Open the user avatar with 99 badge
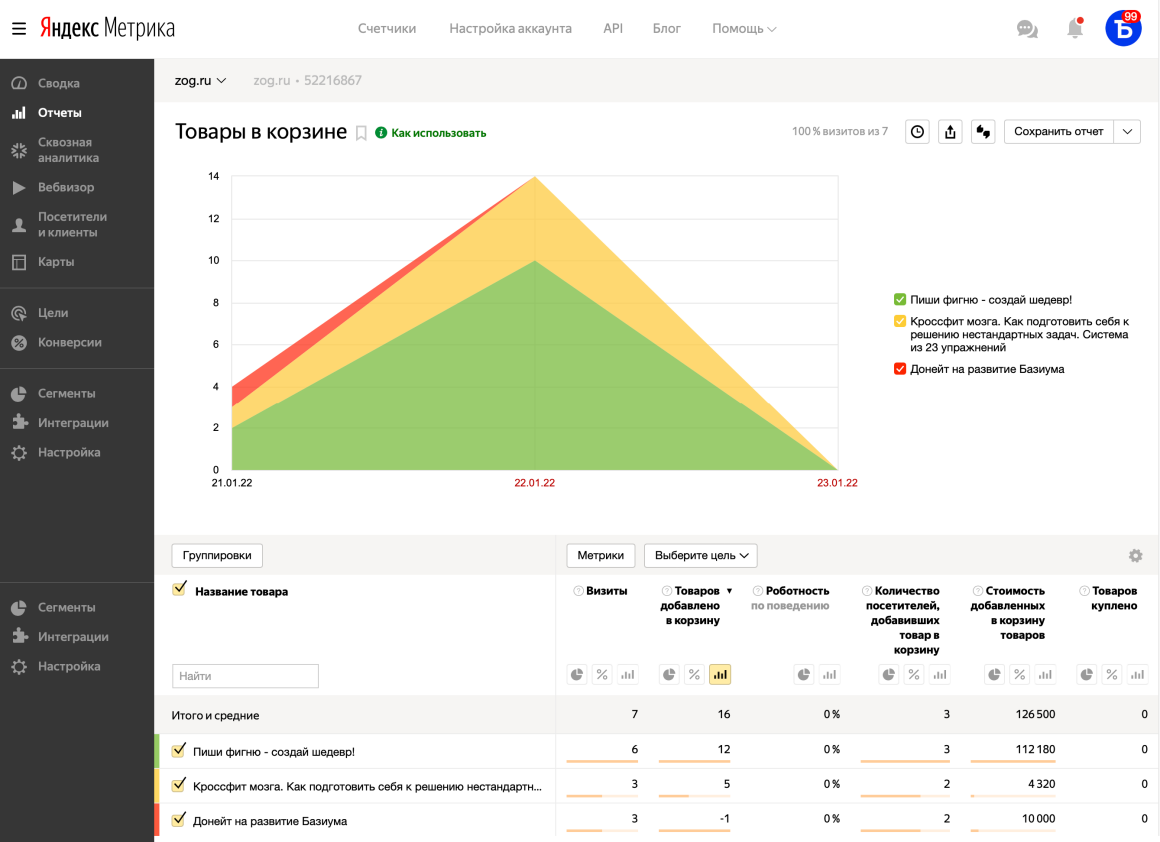1160x842 pixels. (x=1123, y=28)
